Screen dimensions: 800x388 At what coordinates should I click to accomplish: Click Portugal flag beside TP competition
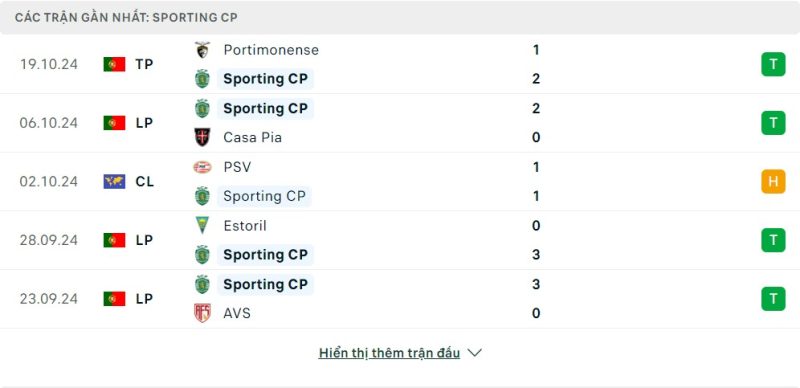tap(114, 64)
